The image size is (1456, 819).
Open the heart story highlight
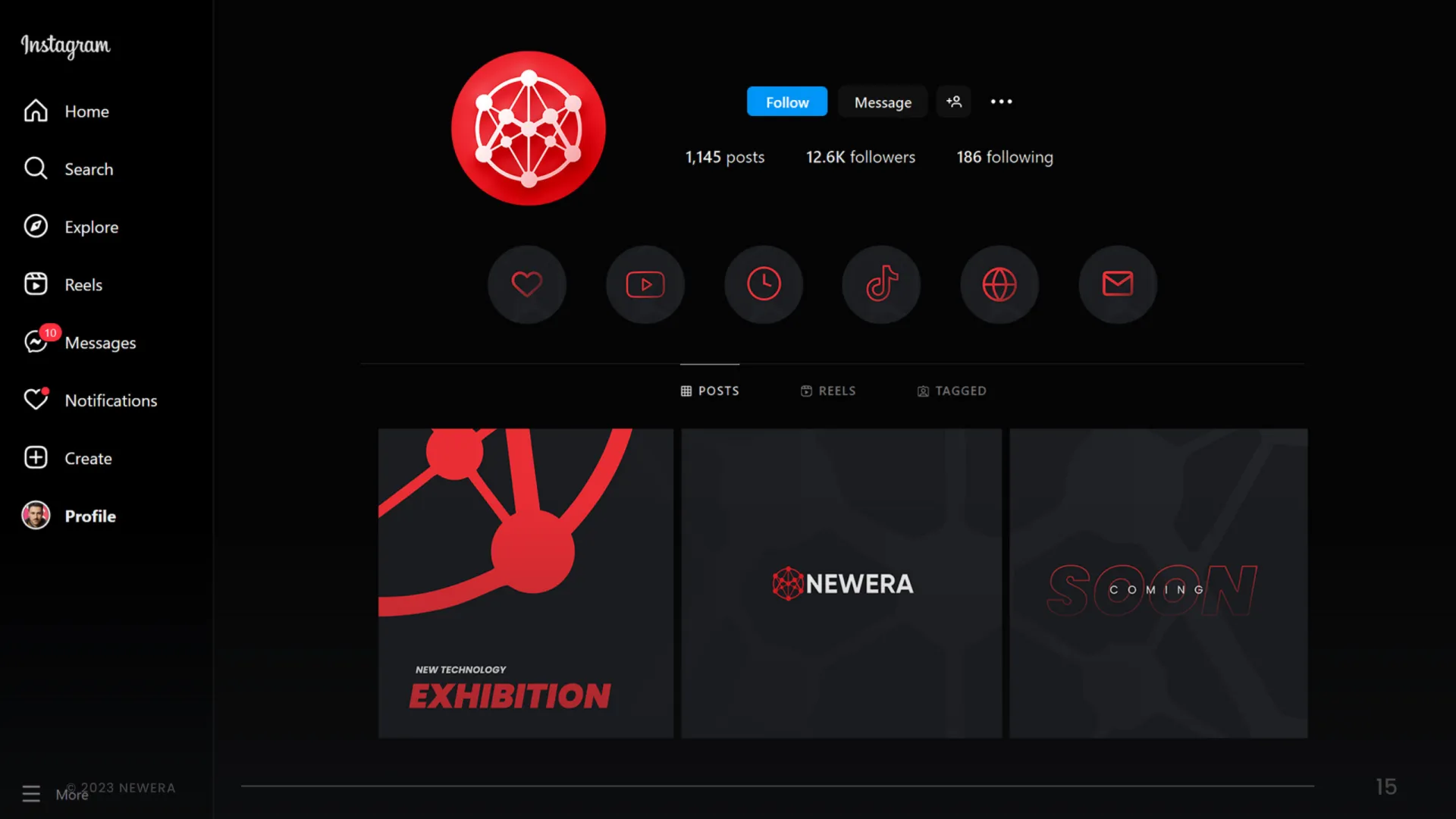(527, 284)
